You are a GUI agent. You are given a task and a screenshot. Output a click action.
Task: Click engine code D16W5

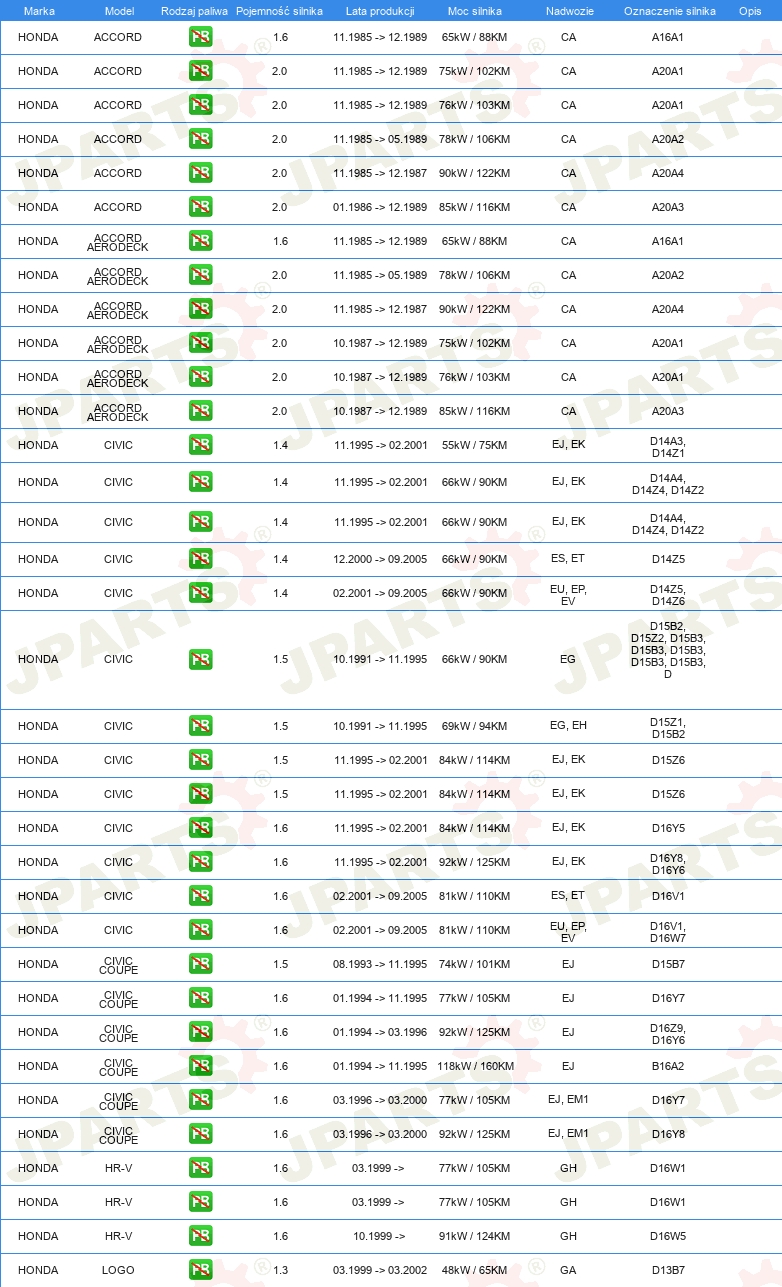coord(668,1236)
